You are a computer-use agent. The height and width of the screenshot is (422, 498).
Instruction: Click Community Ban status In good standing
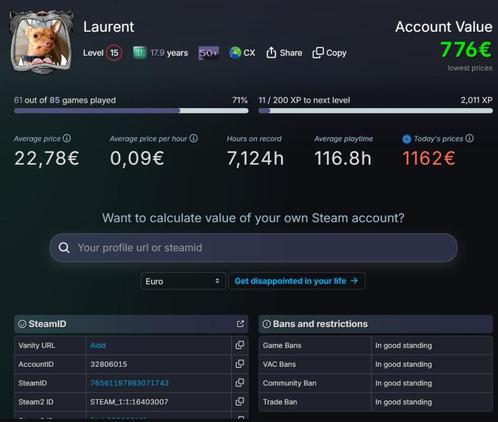click(404, 383)
